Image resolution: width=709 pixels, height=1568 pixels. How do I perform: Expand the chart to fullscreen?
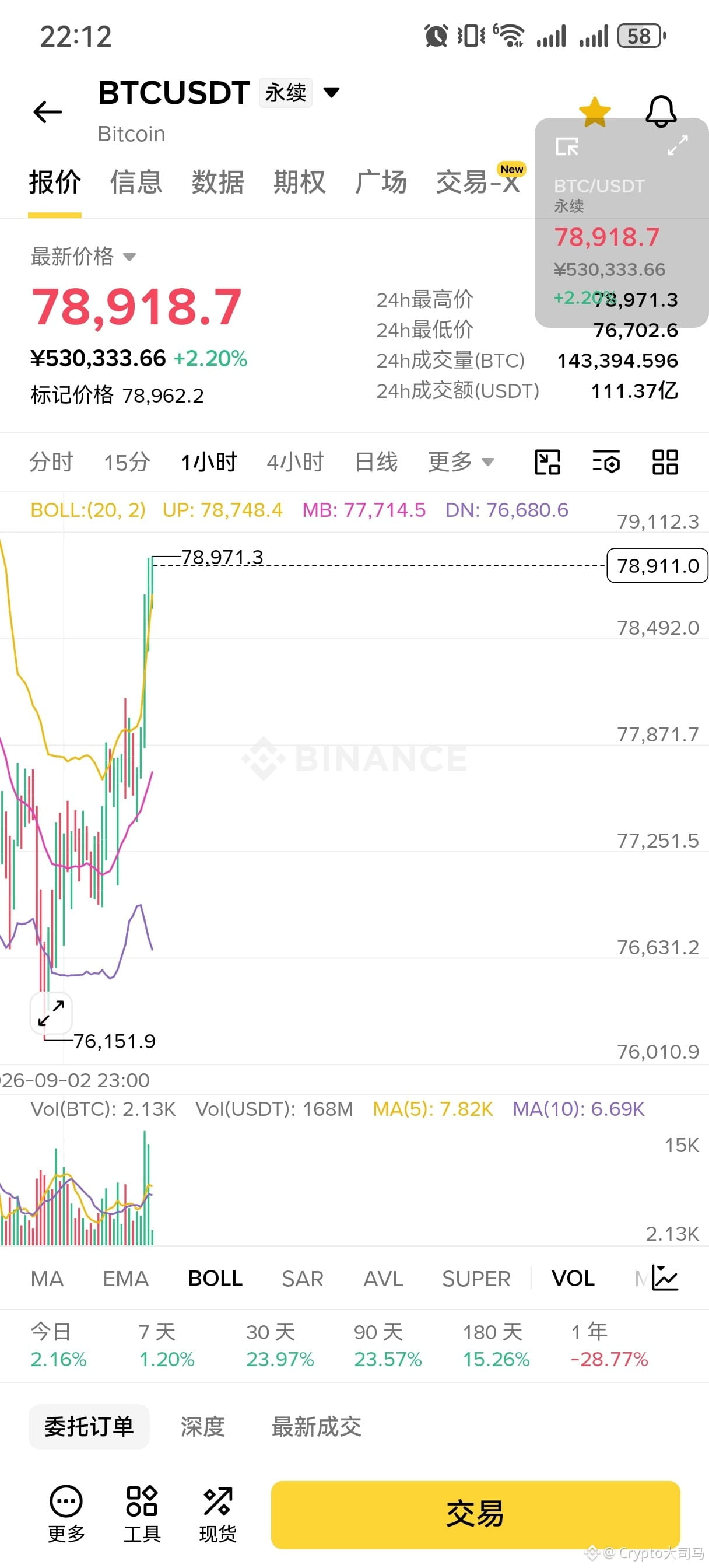coord(51,1013)
